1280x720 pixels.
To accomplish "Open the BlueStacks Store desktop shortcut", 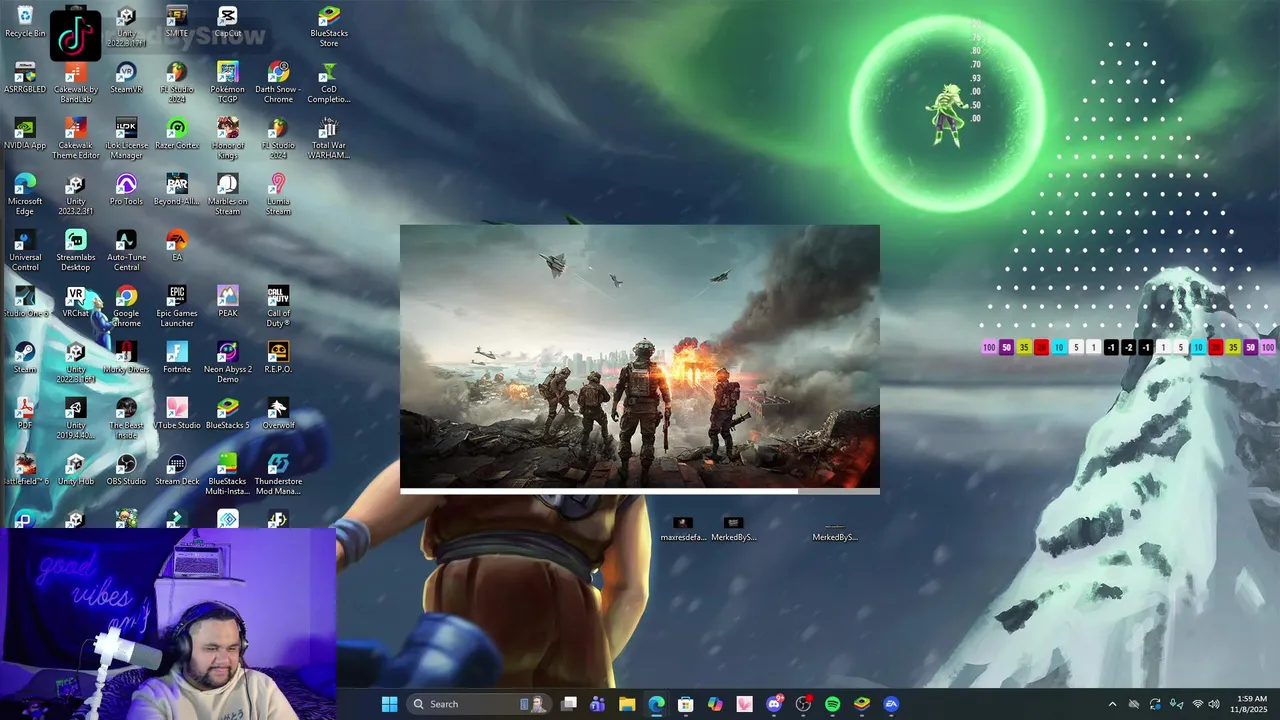I will point(329,27).
